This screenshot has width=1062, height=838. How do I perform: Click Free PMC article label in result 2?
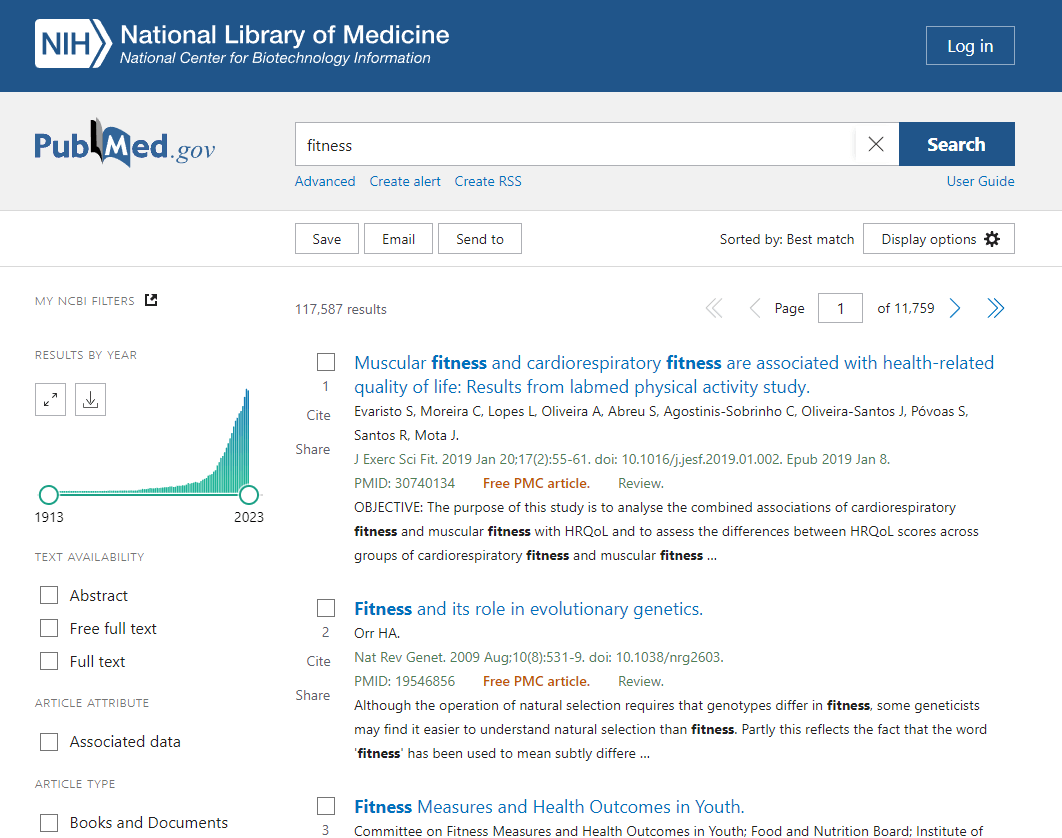[536, 682]
